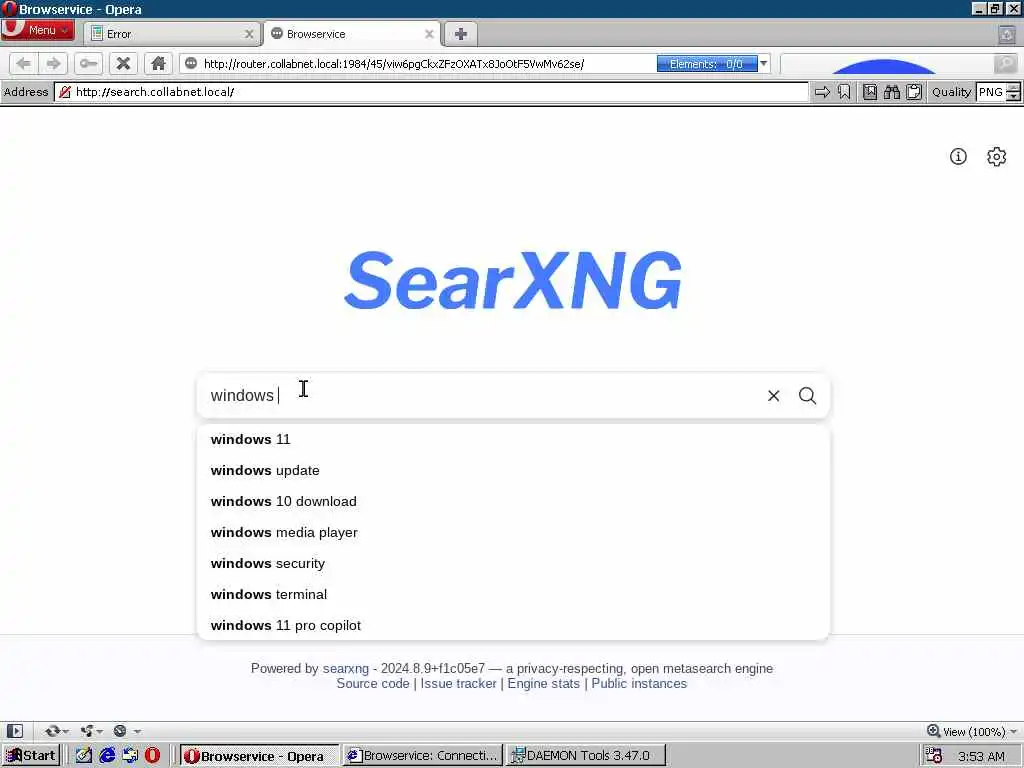Open SearXNG about info icon
This screenshot has height=768, width=1024.
[958, 157]
